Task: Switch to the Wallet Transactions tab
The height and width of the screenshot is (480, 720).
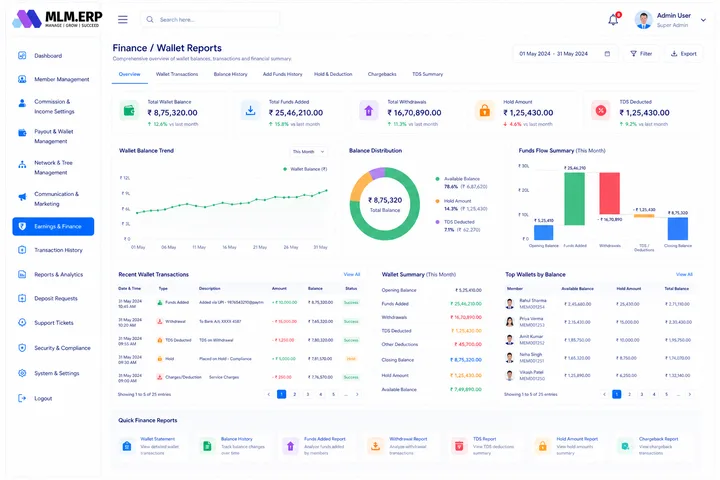Action: tap(177, 74)
